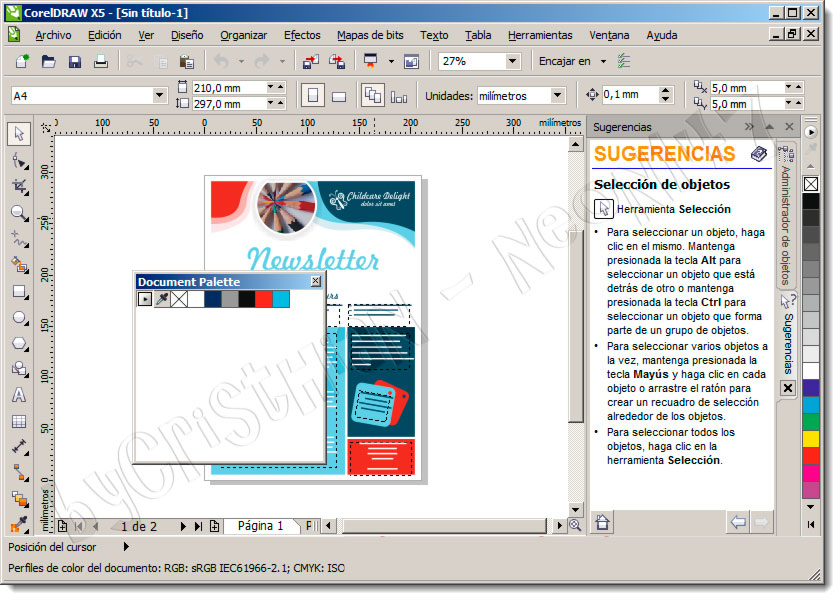Select the Freehand drawing tool
840x600 pixels.
(x=20, y=239)
